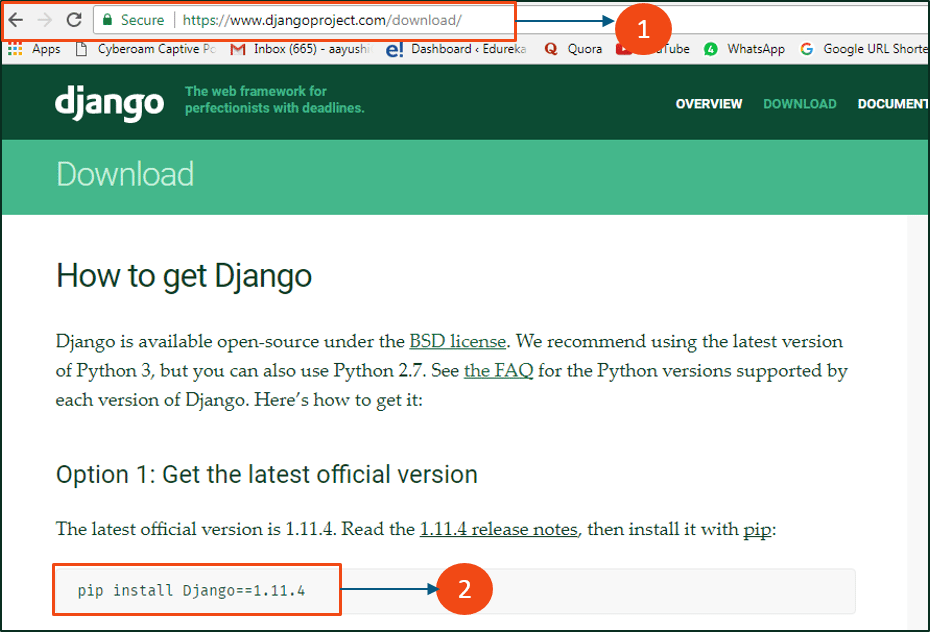Click the browser back arrow

pyautogui.click(x=16, y=20)
